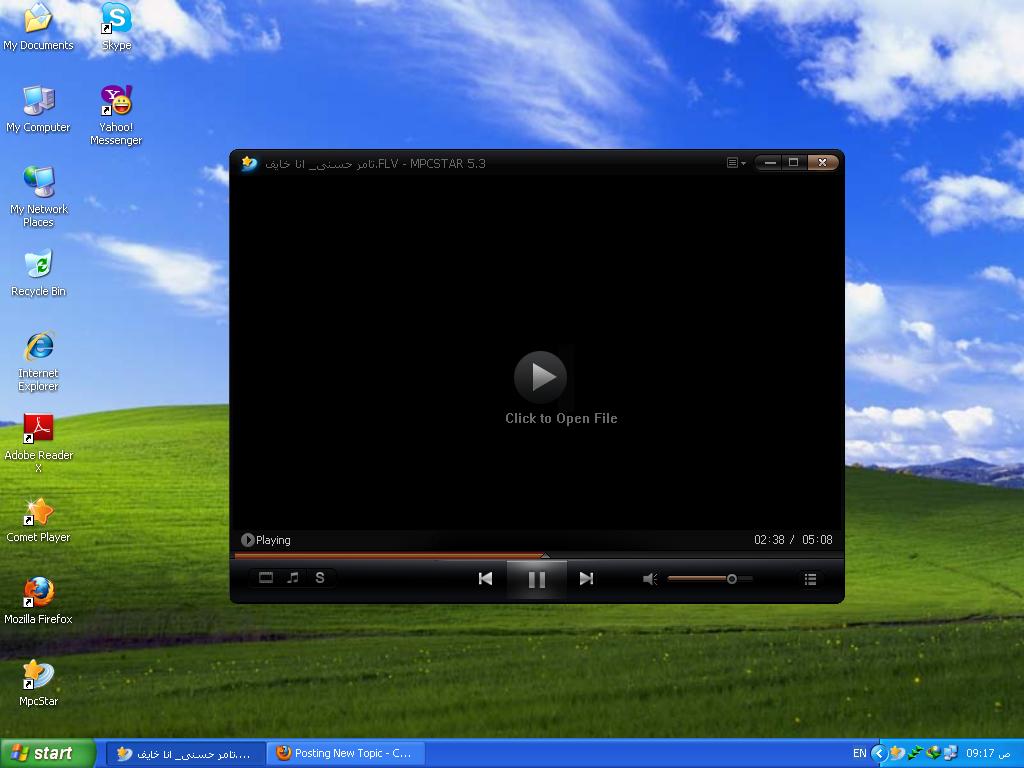Image resolution: width=1024 pixels, height=768 pixels.
Task: Click the 02:38 / 05:08 time display
Action: tap(793, 540)
